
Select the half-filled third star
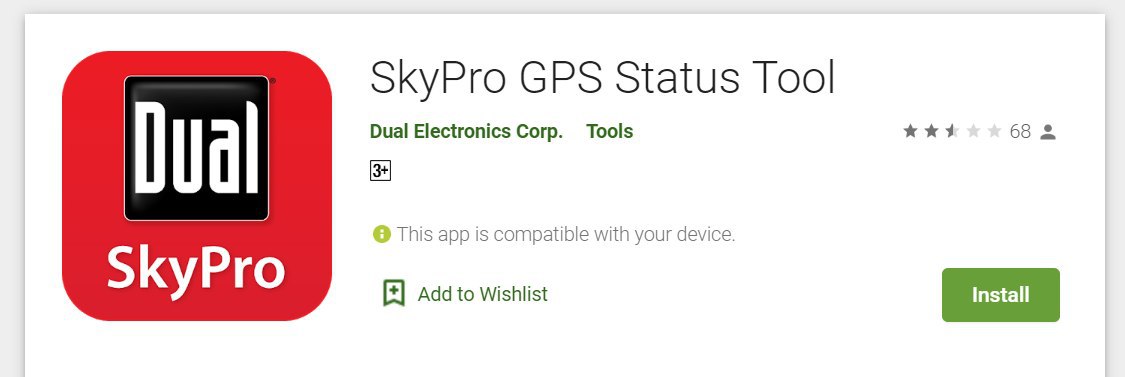(952, 131)
